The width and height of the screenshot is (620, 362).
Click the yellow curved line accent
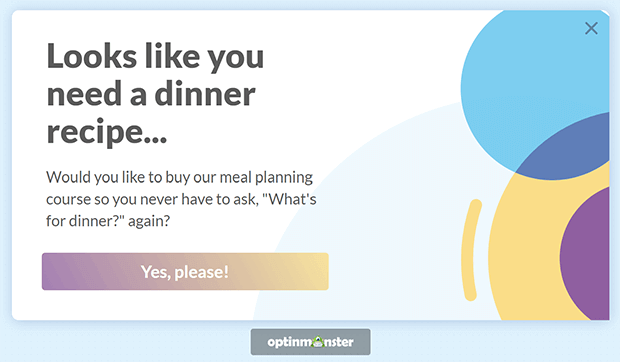(471, 250)
